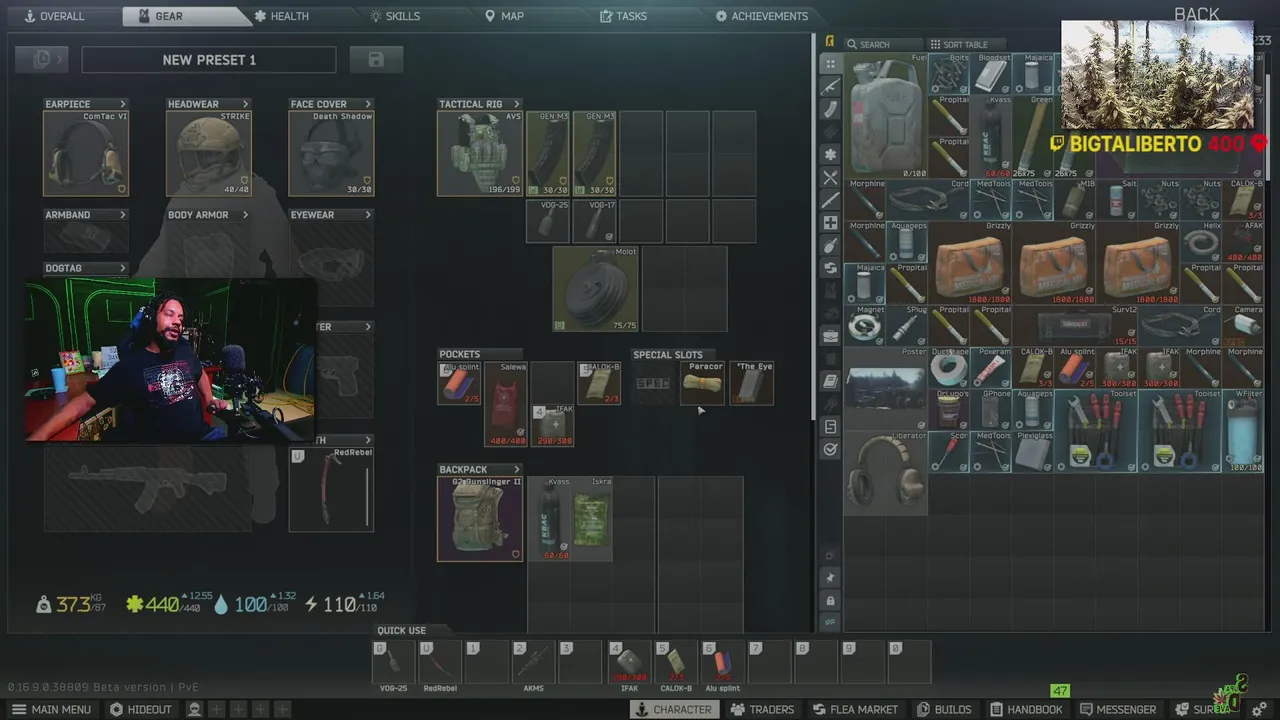
Task: Select the Fuel canister in stash
Action: [x=886, y=116]
